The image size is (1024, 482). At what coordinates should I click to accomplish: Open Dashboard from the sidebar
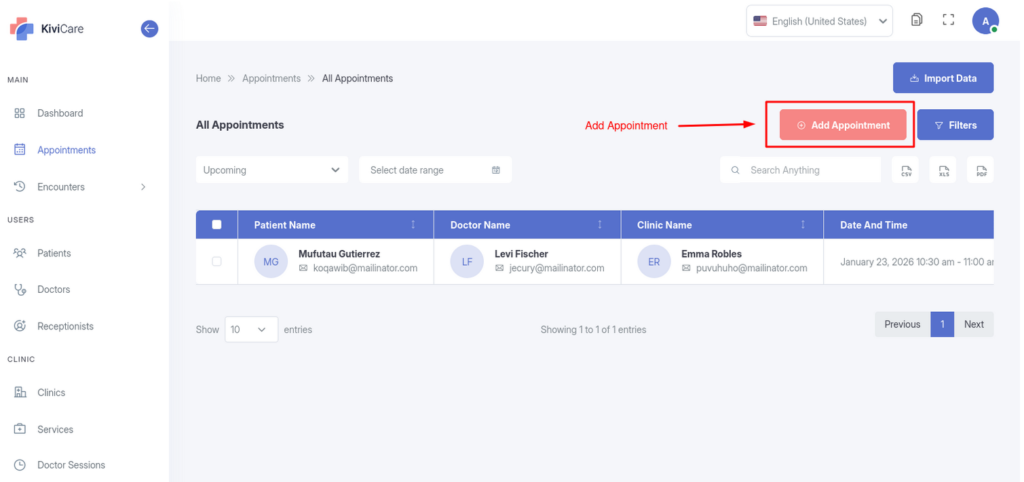click(x=60, y=113)
